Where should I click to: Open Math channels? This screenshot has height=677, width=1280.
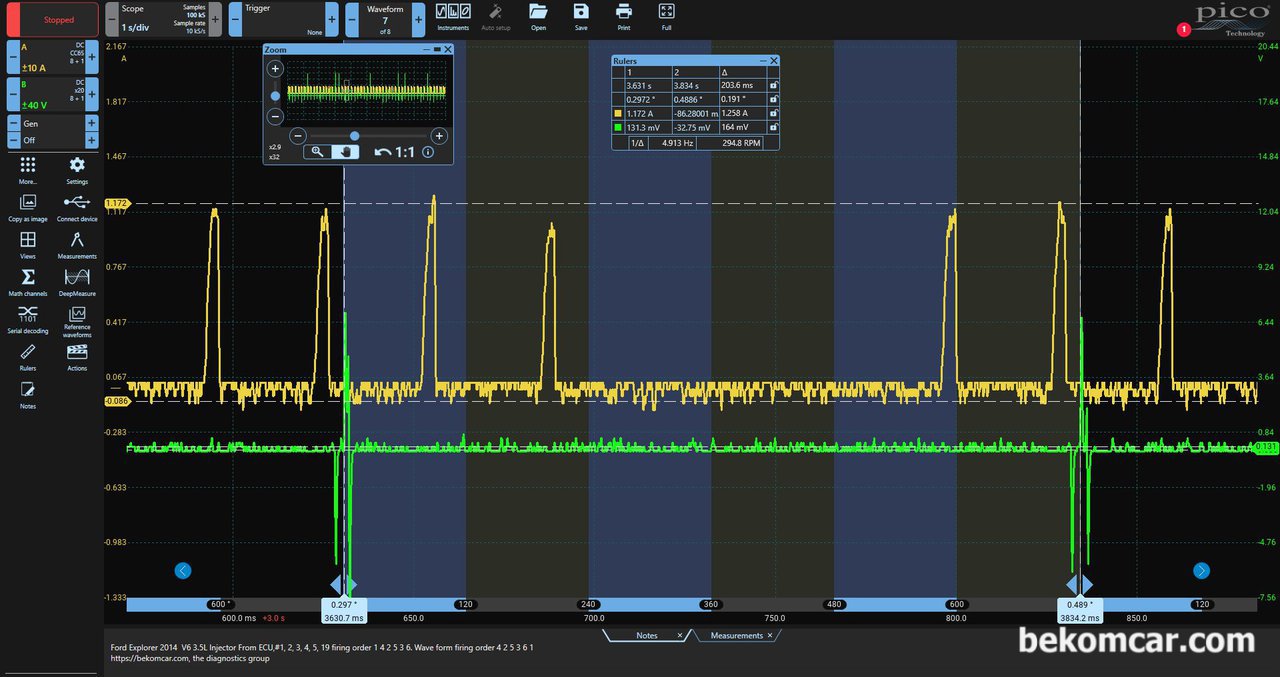28,282
